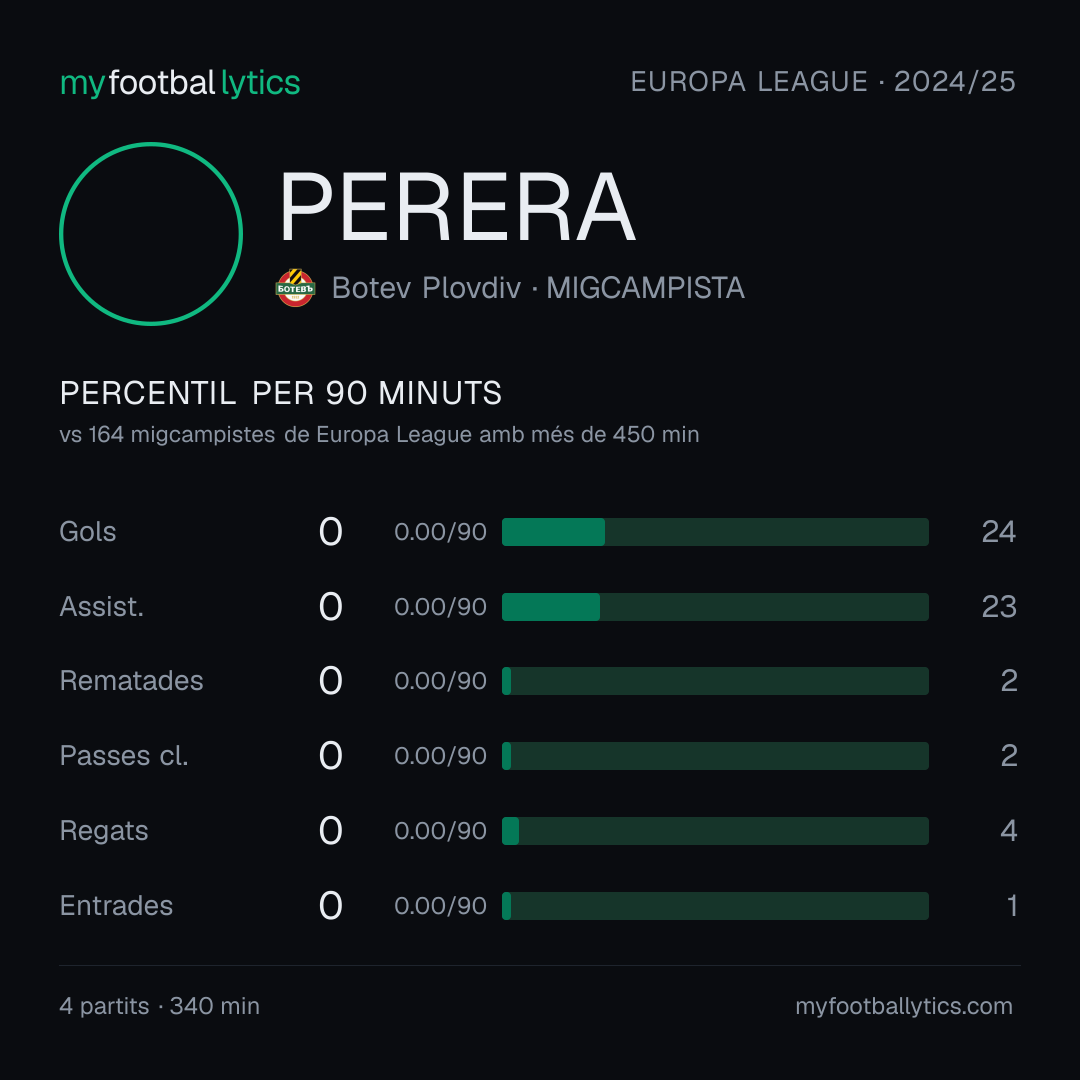
Task: Open the myfootballytics.com footer link
Action: coord(904,1006)
